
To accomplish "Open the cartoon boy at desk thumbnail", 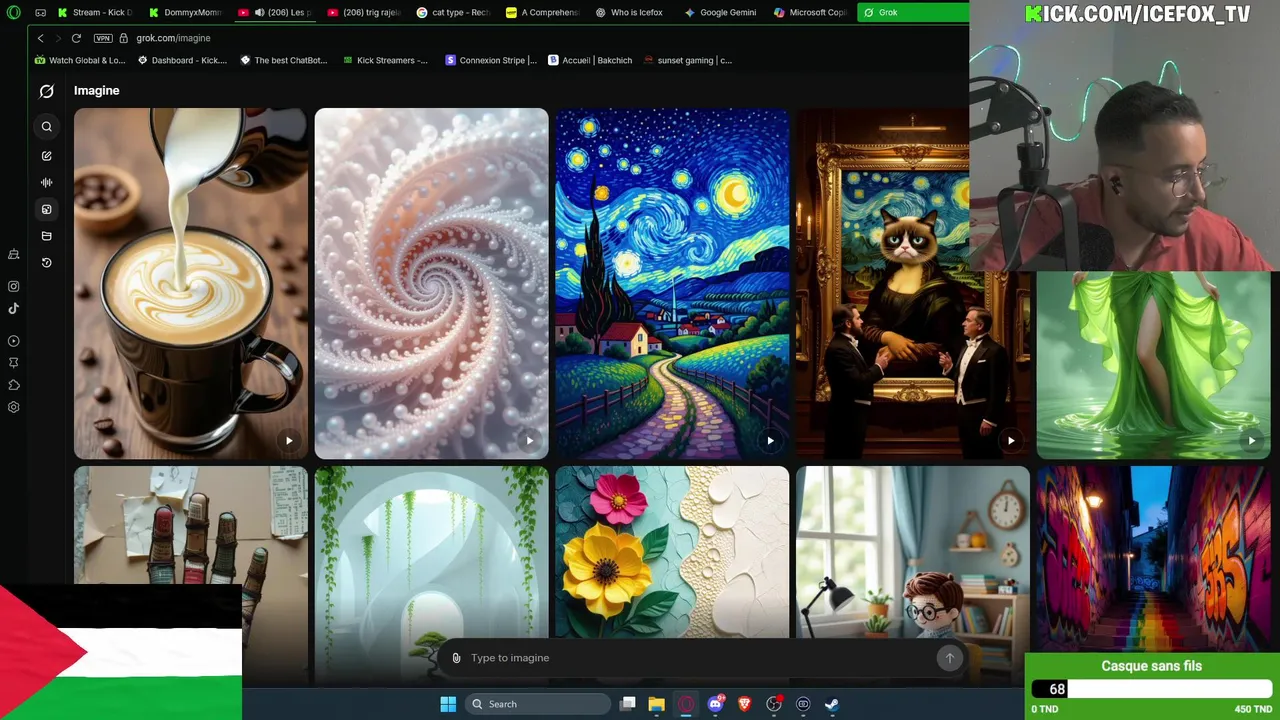I will click(912, 552).
